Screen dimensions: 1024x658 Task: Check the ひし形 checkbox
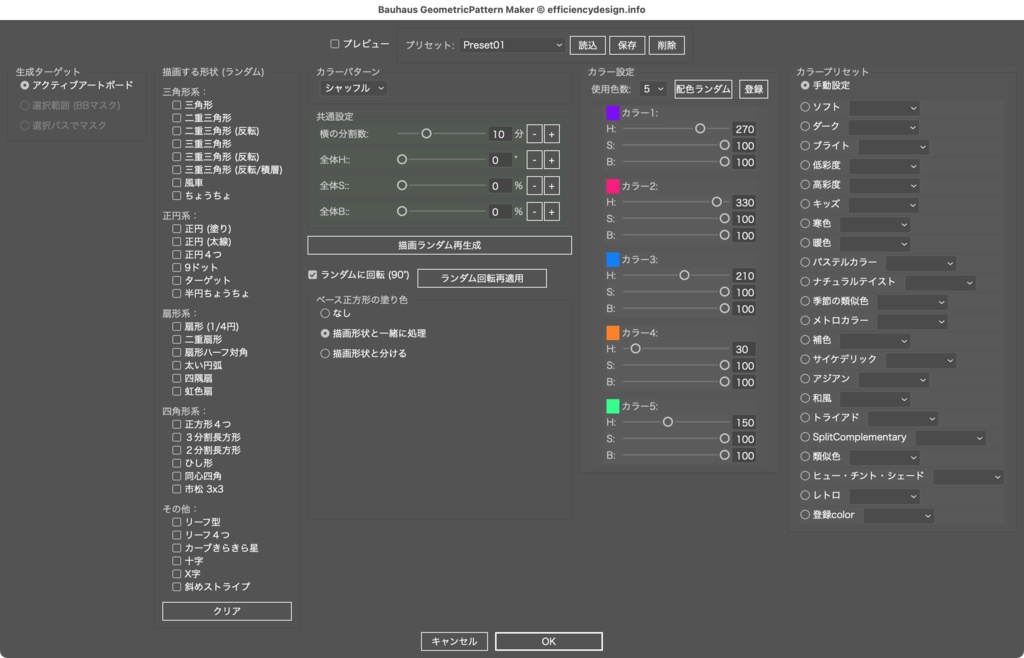pyautogui.click(x=176, y=463)
